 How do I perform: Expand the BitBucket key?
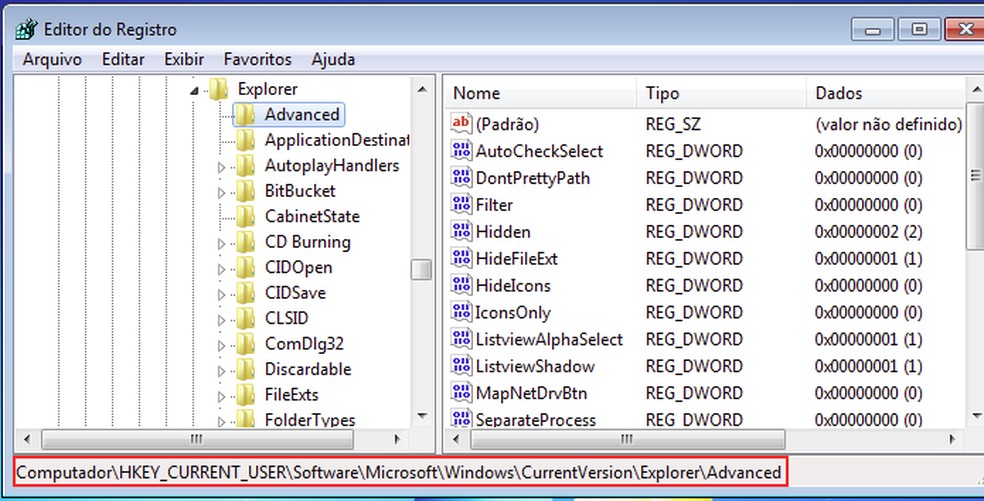221,193
